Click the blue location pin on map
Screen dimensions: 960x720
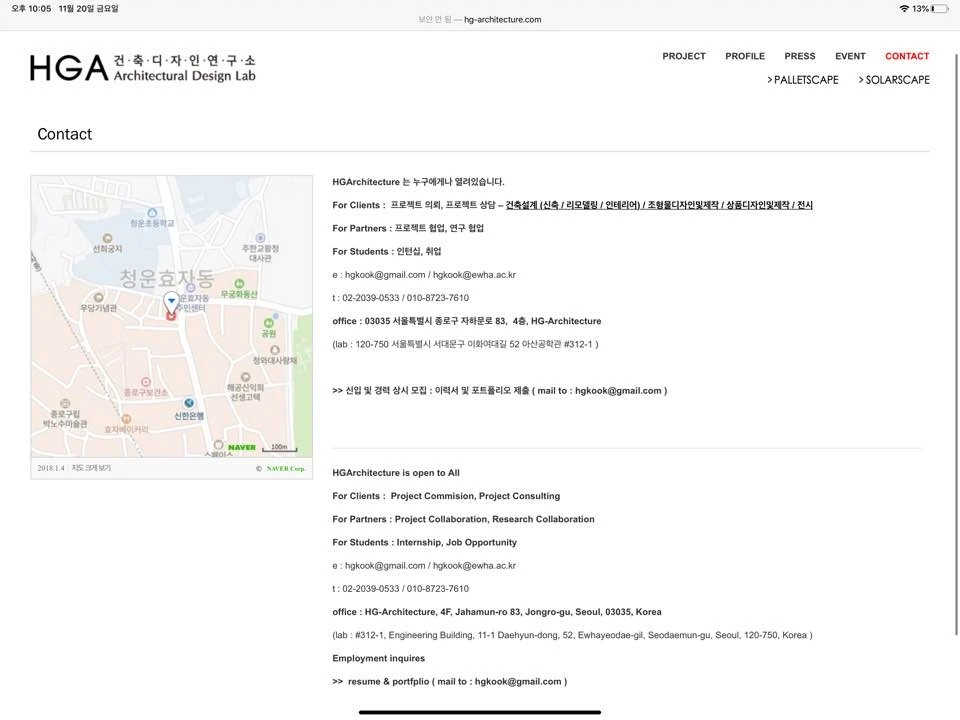(x=171, y=301)
